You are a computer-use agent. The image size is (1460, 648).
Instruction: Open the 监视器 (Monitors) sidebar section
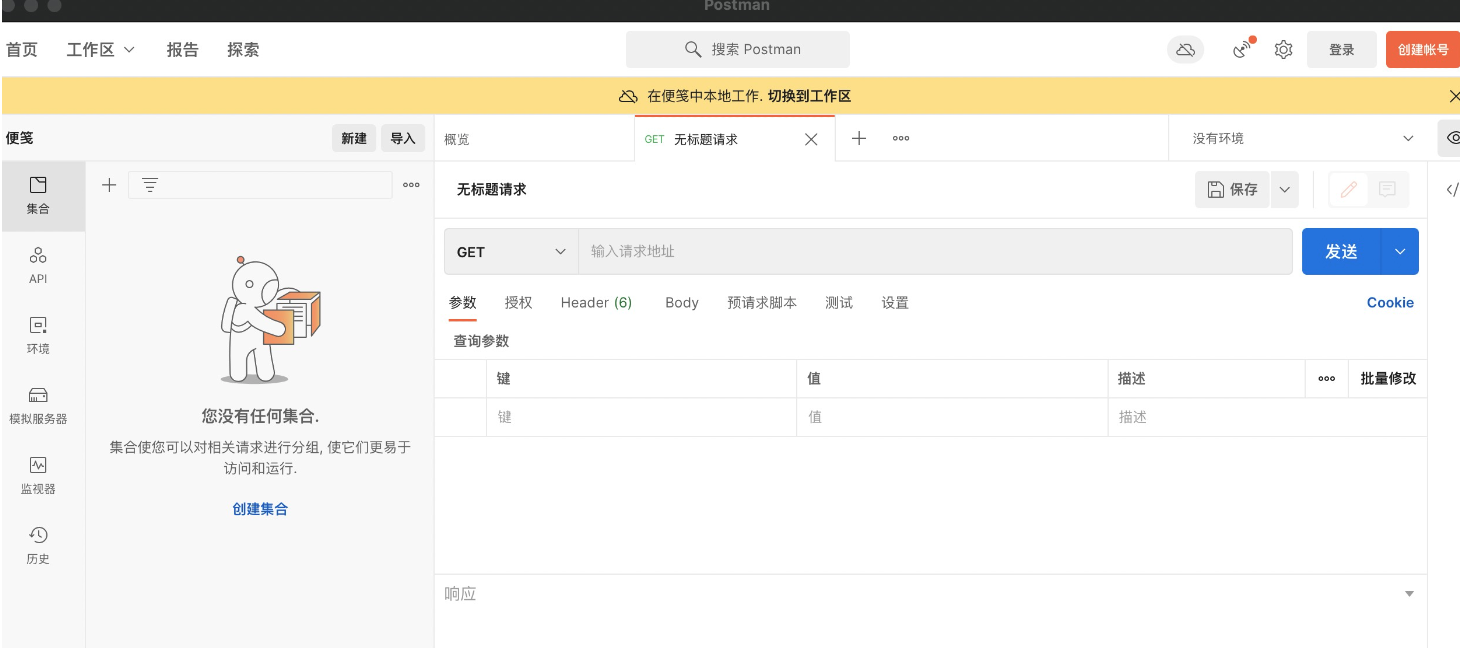pos(38,476)
